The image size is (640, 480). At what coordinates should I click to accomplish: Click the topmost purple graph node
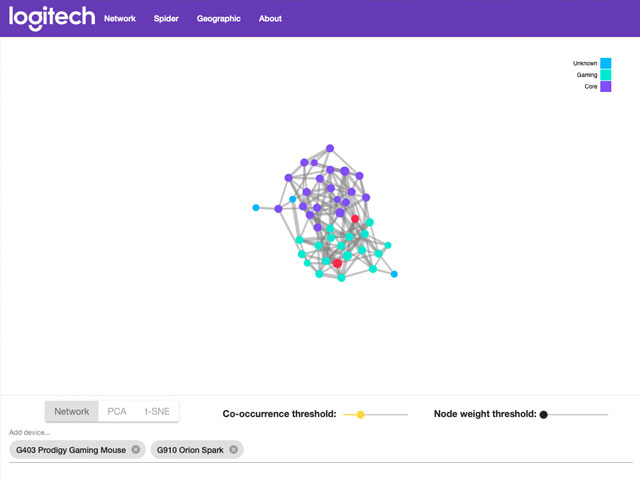coord(330,148)
